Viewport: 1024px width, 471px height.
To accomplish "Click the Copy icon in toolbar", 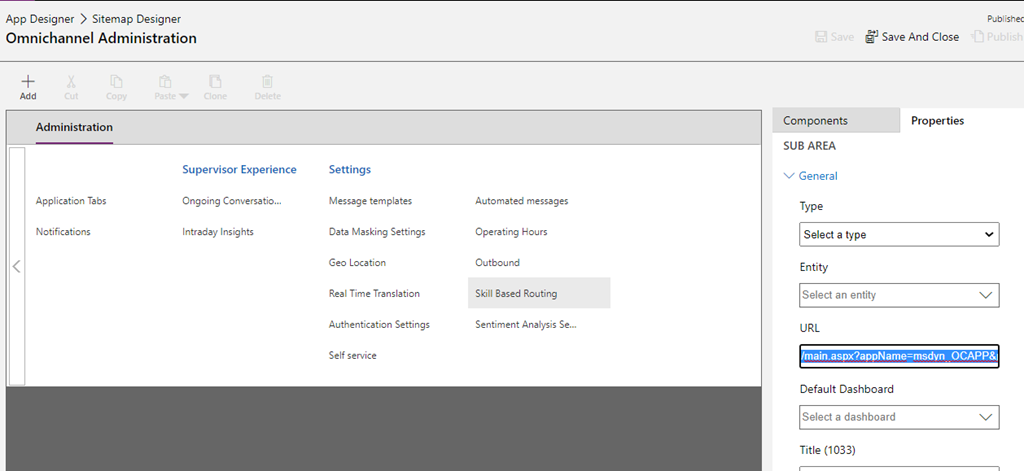I will coord(116,82).
